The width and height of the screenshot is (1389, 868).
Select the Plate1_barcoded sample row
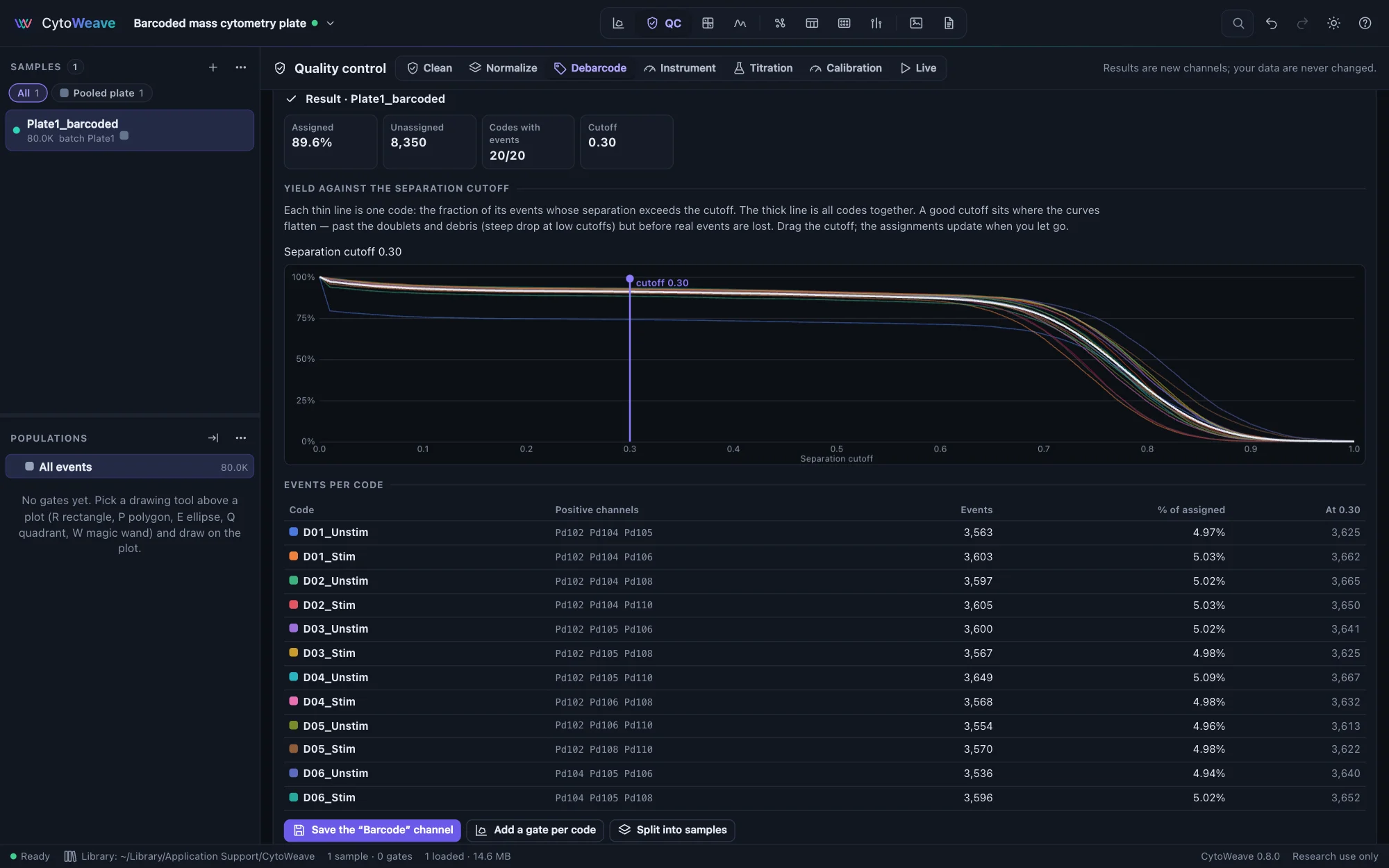click(130, 130)
